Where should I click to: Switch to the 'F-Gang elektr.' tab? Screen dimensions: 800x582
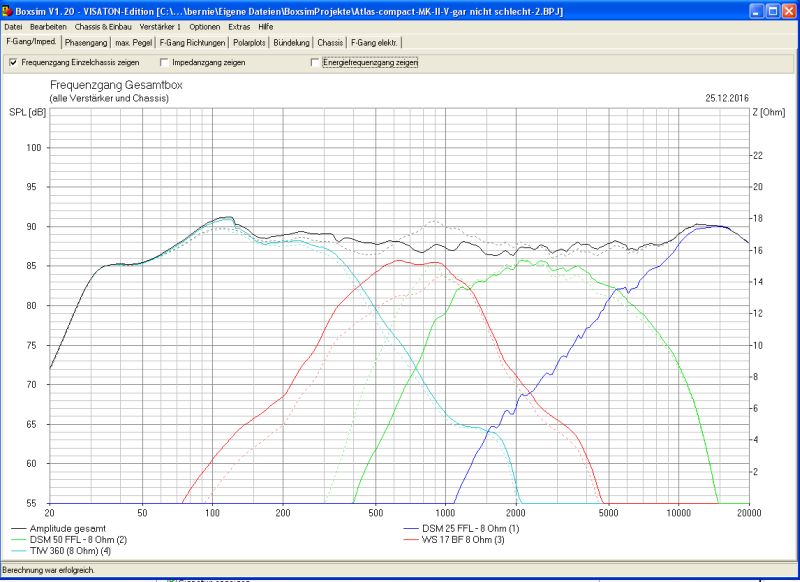[375, 43]
